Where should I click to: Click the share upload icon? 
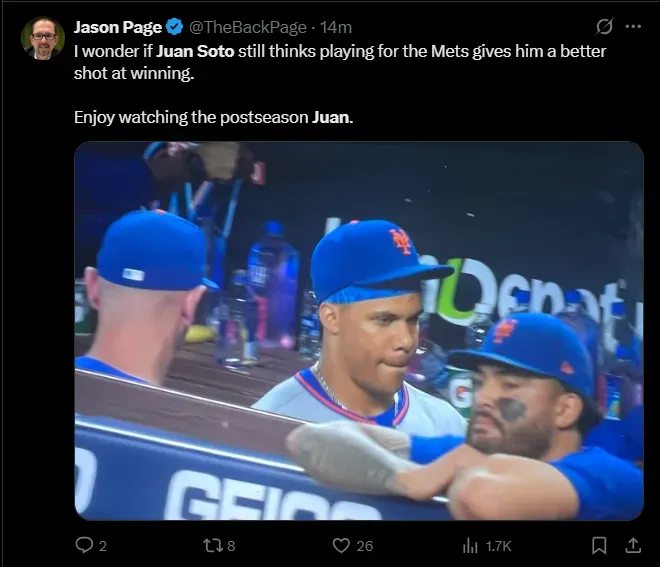[632, 545]
